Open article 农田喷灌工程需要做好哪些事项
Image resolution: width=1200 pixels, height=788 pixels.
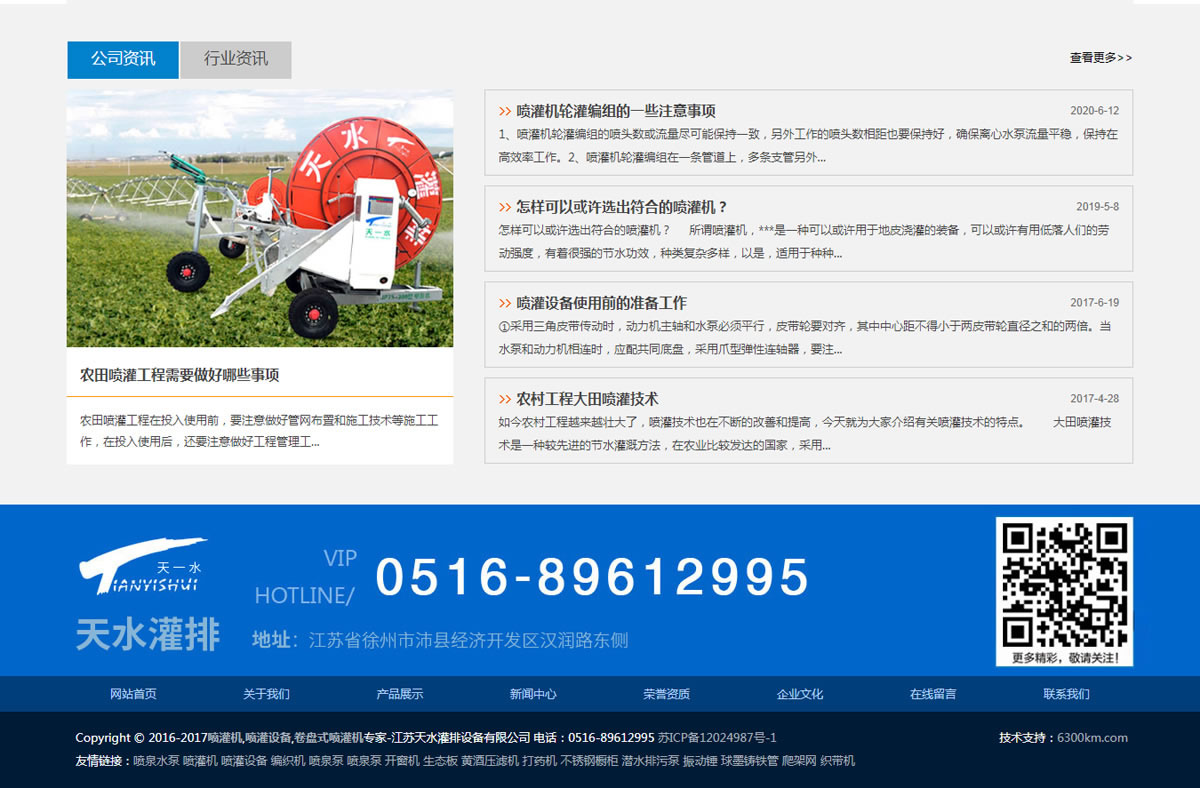180,375
